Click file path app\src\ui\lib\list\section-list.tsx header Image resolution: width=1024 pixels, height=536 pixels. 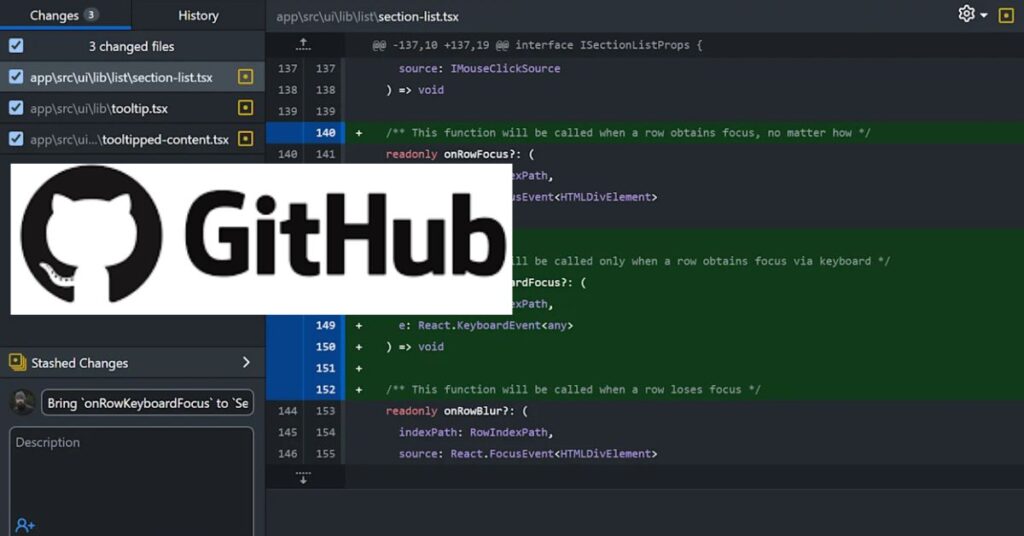coord(367,16)
